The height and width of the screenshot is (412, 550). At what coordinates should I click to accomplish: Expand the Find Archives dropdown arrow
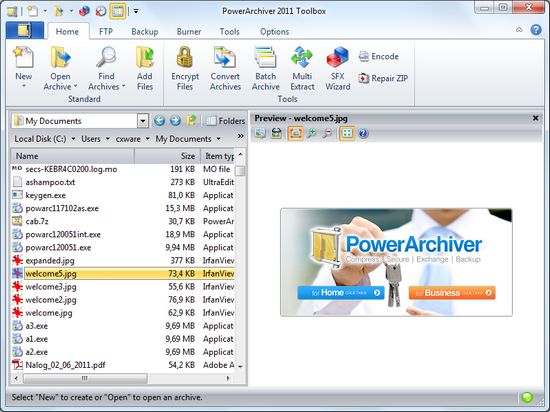pos(123,86)
